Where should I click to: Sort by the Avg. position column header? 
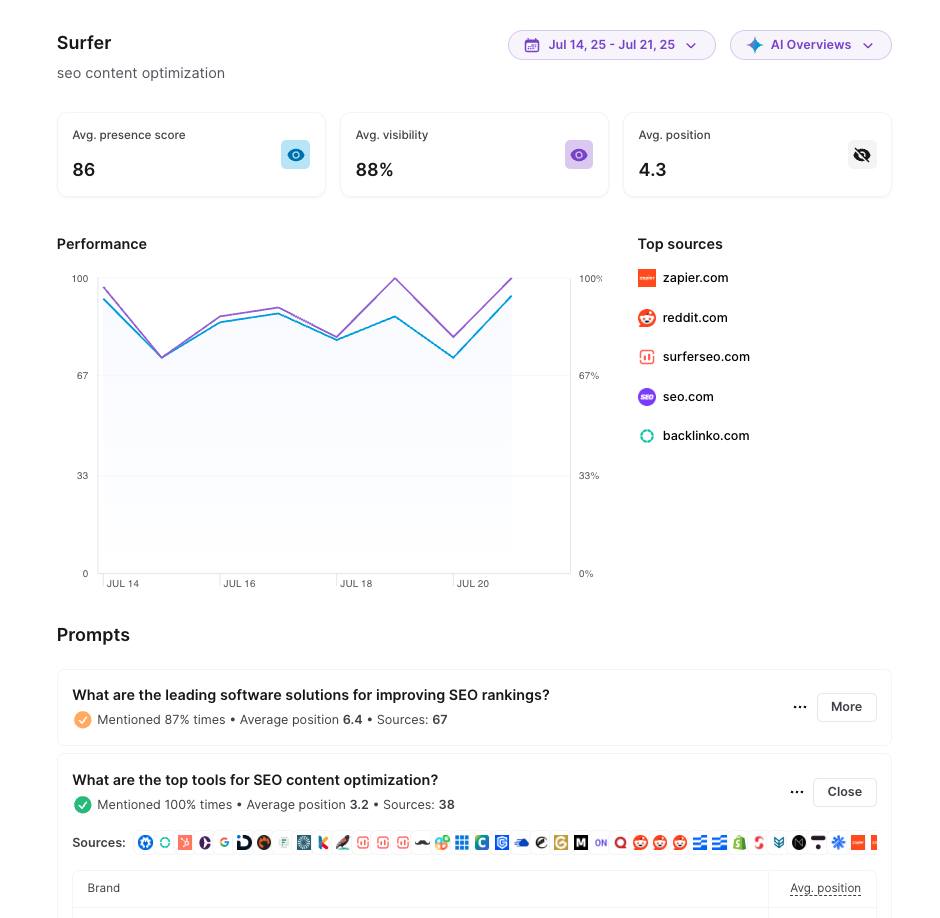coord(825,888)
